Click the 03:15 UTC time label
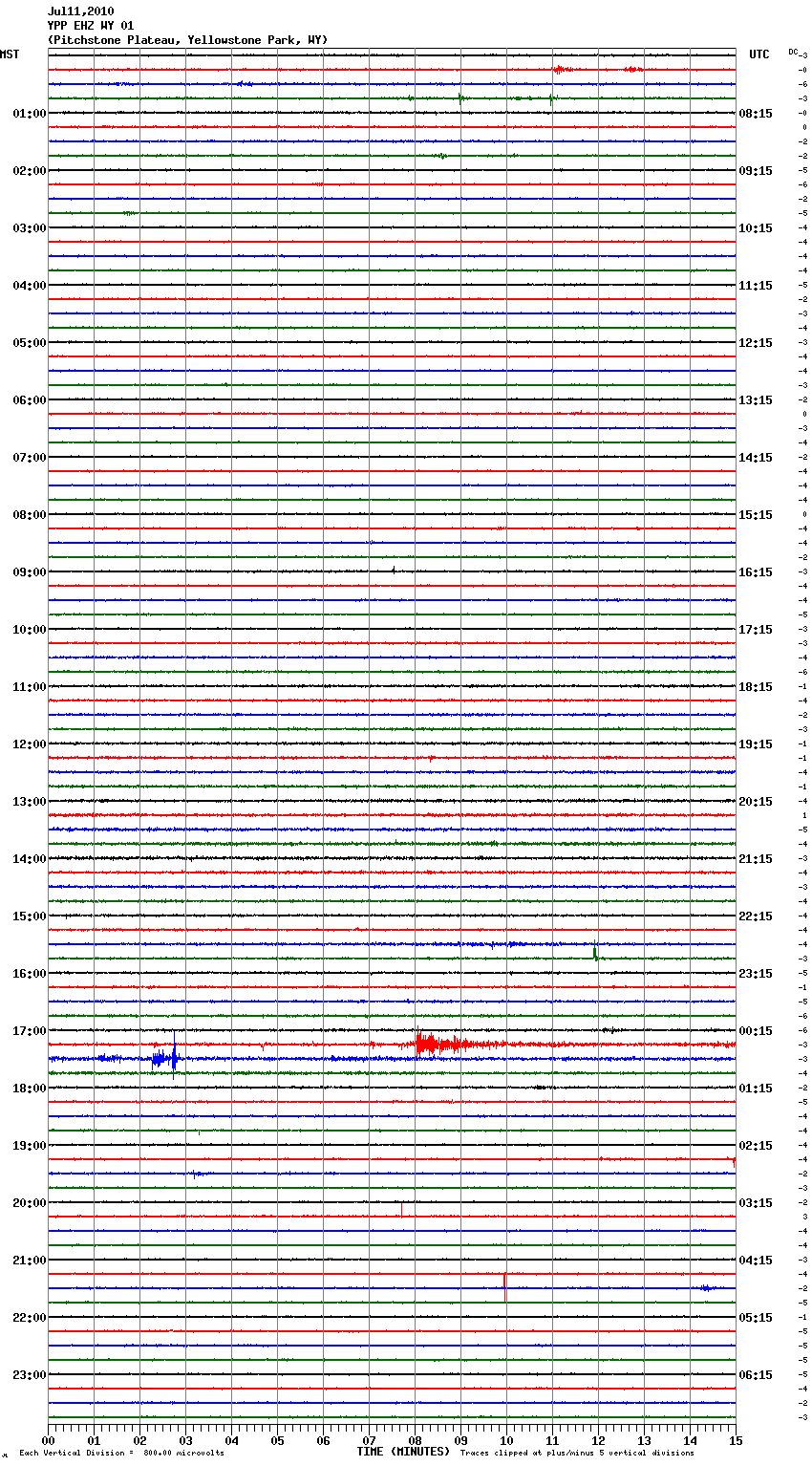 756,1203
